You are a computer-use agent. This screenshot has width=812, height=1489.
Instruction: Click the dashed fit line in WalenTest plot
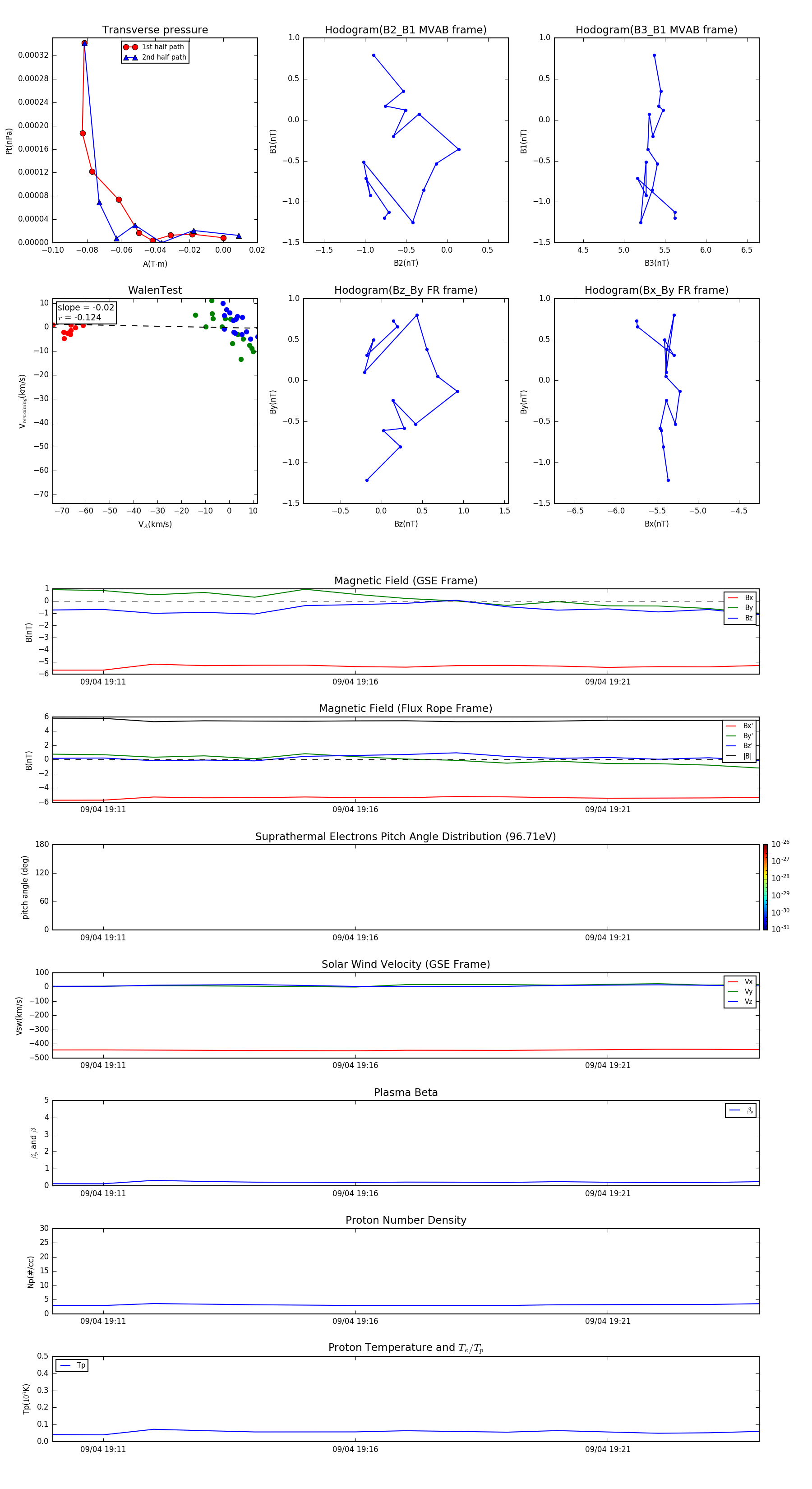[155, 326]
